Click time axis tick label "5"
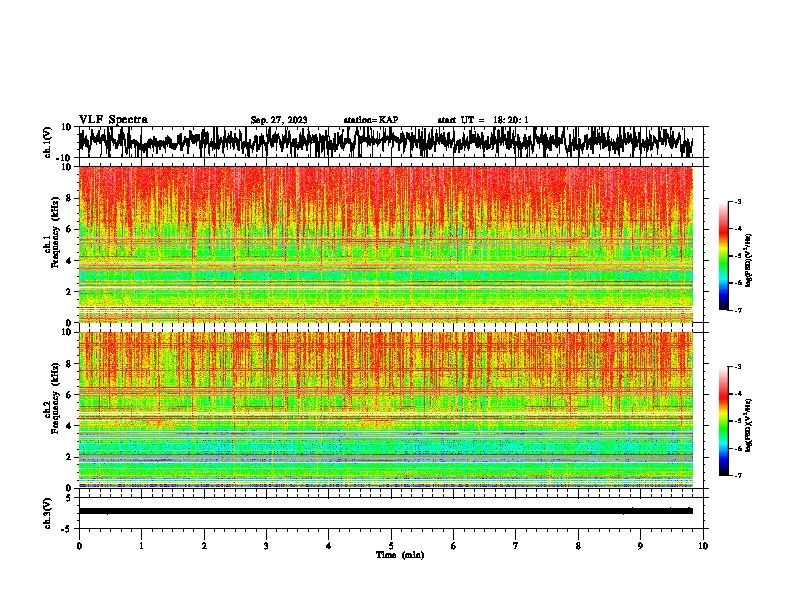Image resolution: width=792 pixels, height=612 pixels. tap(391, 546)
